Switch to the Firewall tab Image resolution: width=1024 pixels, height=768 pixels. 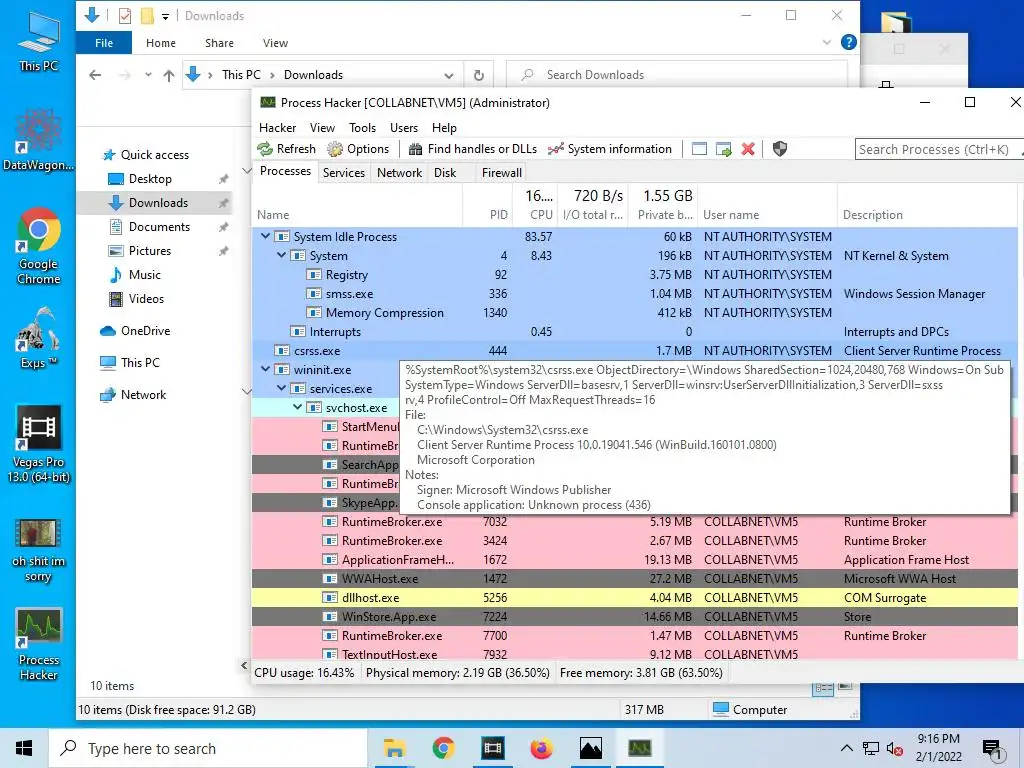pos(502,172)
